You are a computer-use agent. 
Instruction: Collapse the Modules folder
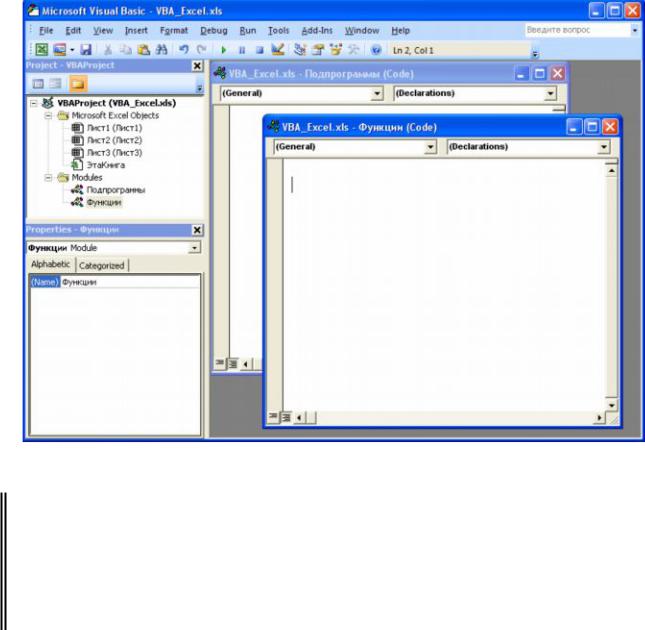click(48, 178)
